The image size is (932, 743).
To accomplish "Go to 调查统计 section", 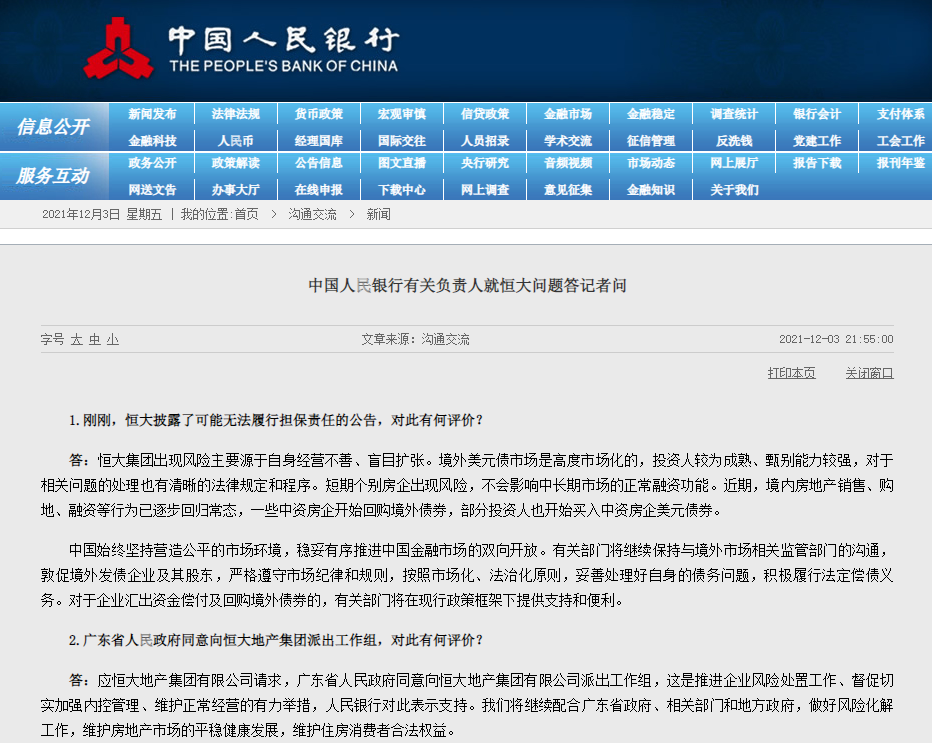I will pyautogui.click(x=734, y=114).
